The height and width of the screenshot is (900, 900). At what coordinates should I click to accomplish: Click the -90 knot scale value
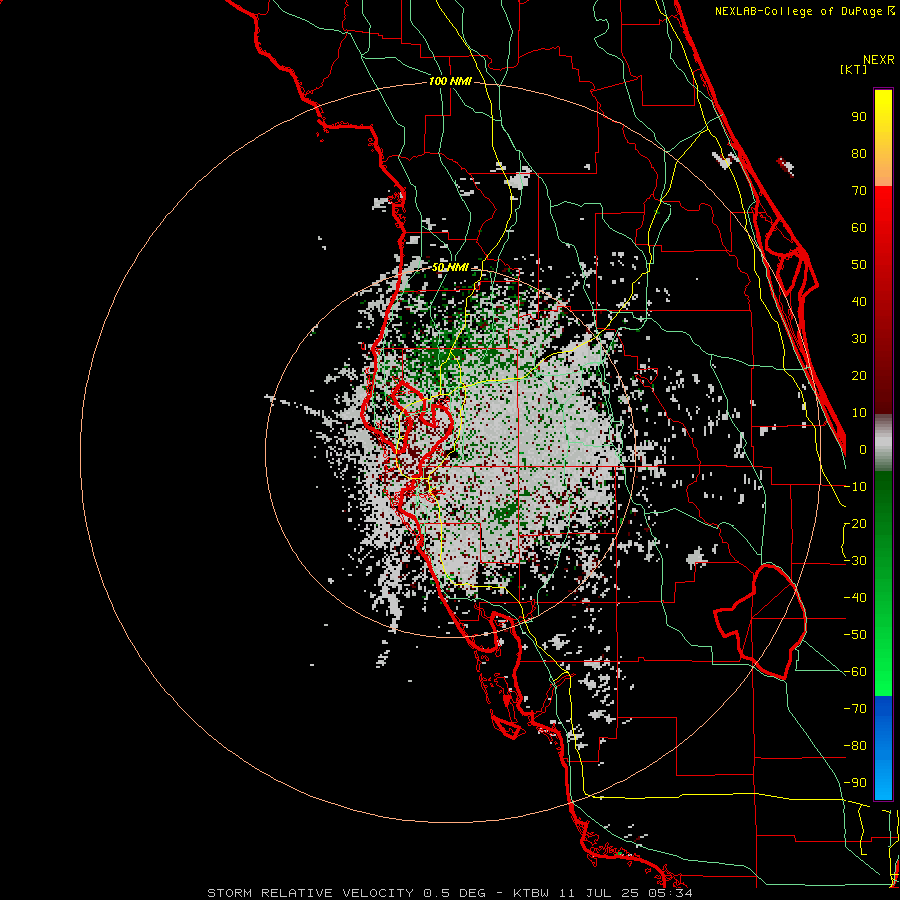(x=855, y=783)
